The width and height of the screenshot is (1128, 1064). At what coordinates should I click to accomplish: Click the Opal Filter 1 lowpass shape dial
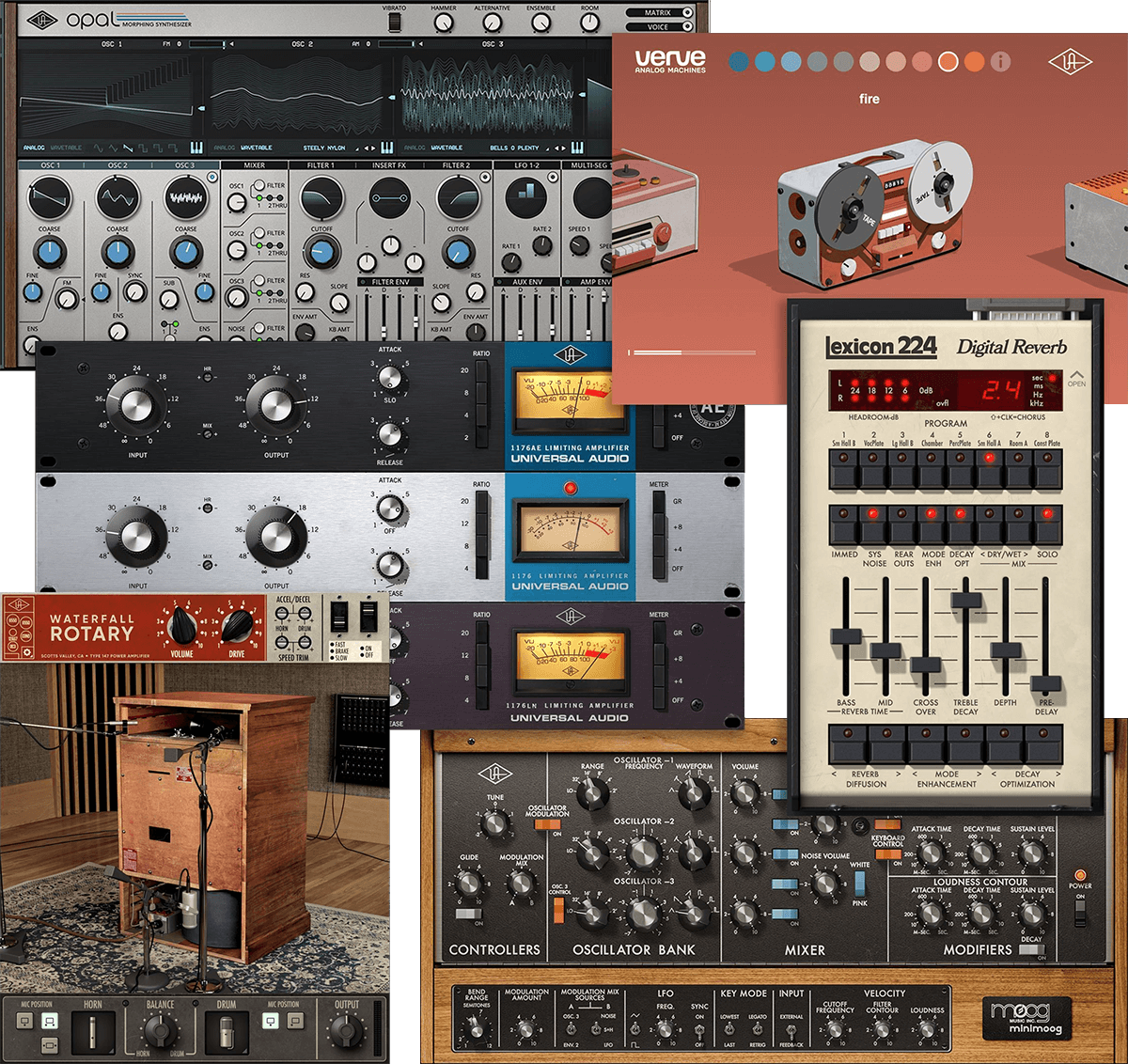pos(321,197)
